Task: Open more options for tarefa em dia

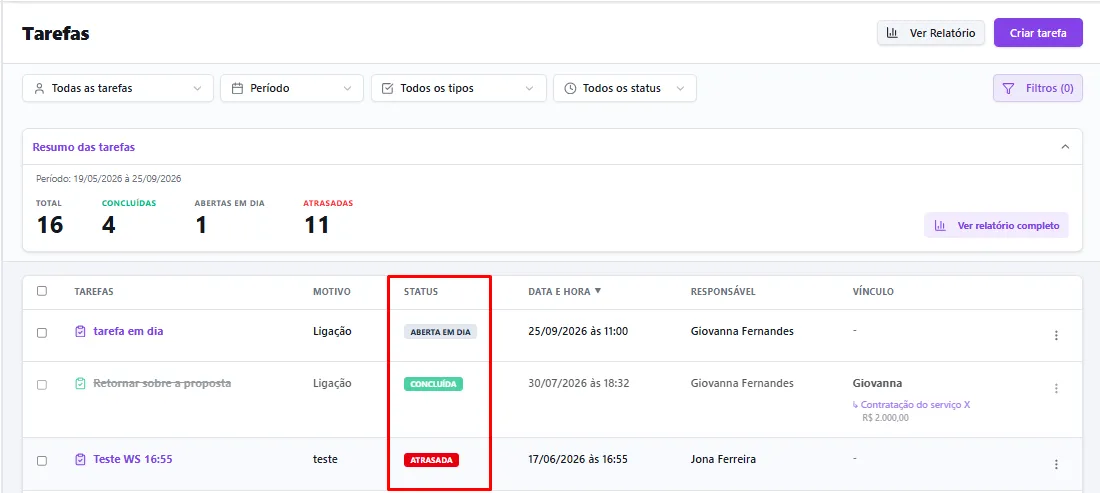Action: coord(1056,335)
